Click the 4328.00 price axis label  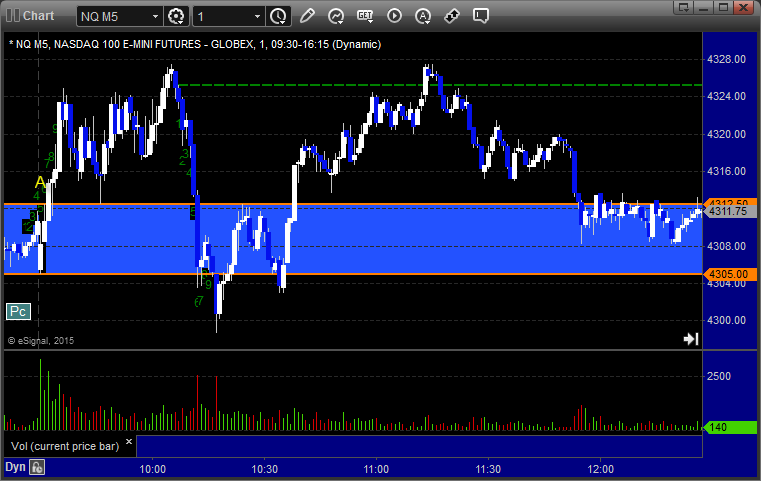coord(727,59)
